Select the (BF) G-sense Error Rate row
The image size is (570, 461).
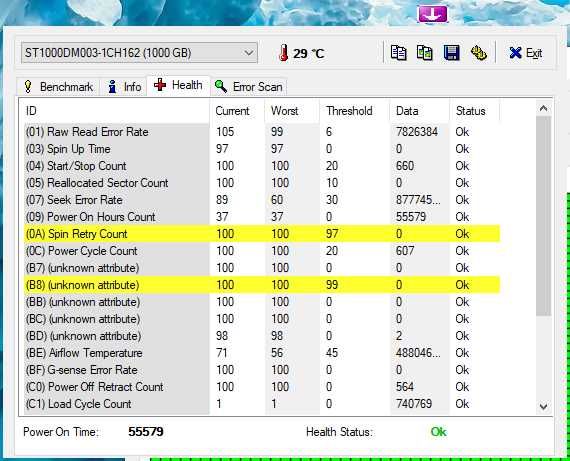click(262, 370)
